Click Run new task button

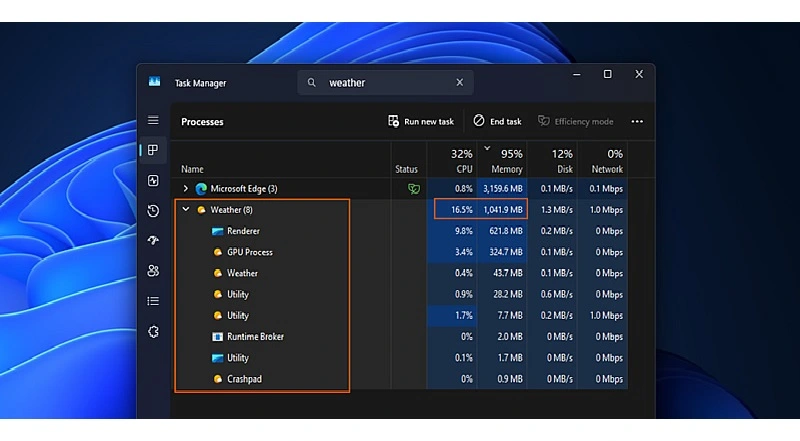[x=421, y=121]
